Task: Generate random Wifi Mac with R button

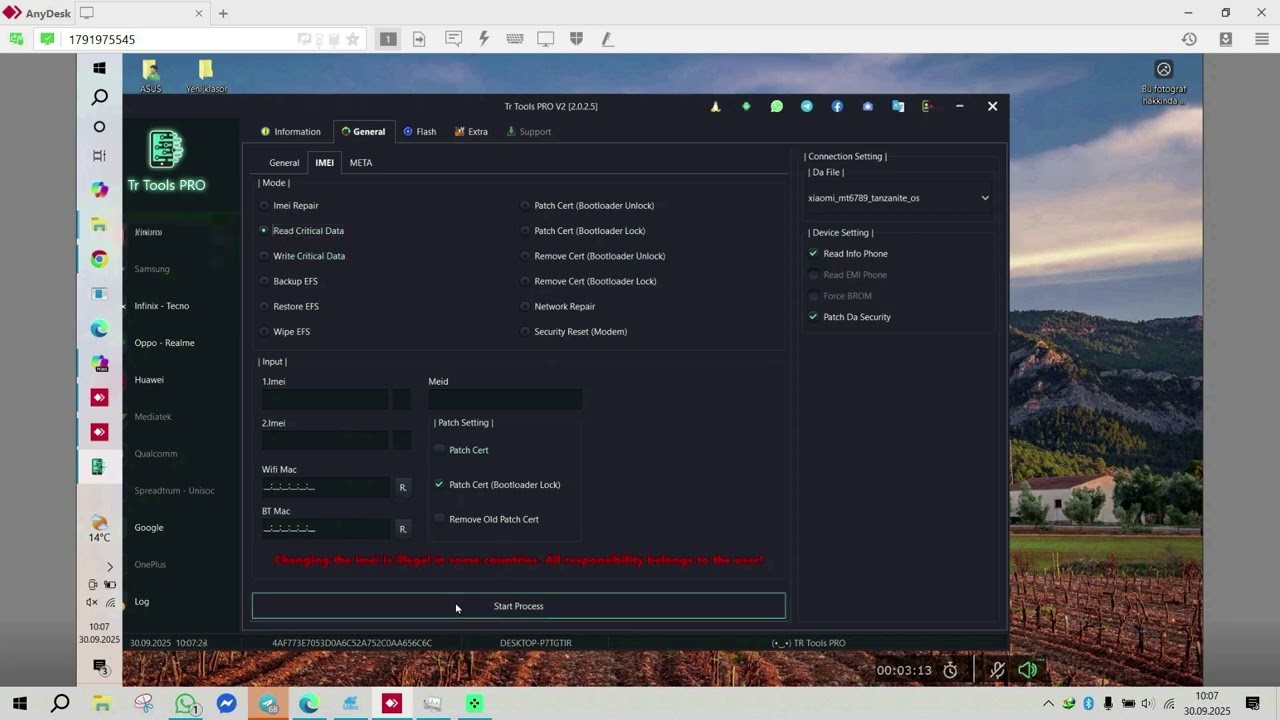Action: 403,487
